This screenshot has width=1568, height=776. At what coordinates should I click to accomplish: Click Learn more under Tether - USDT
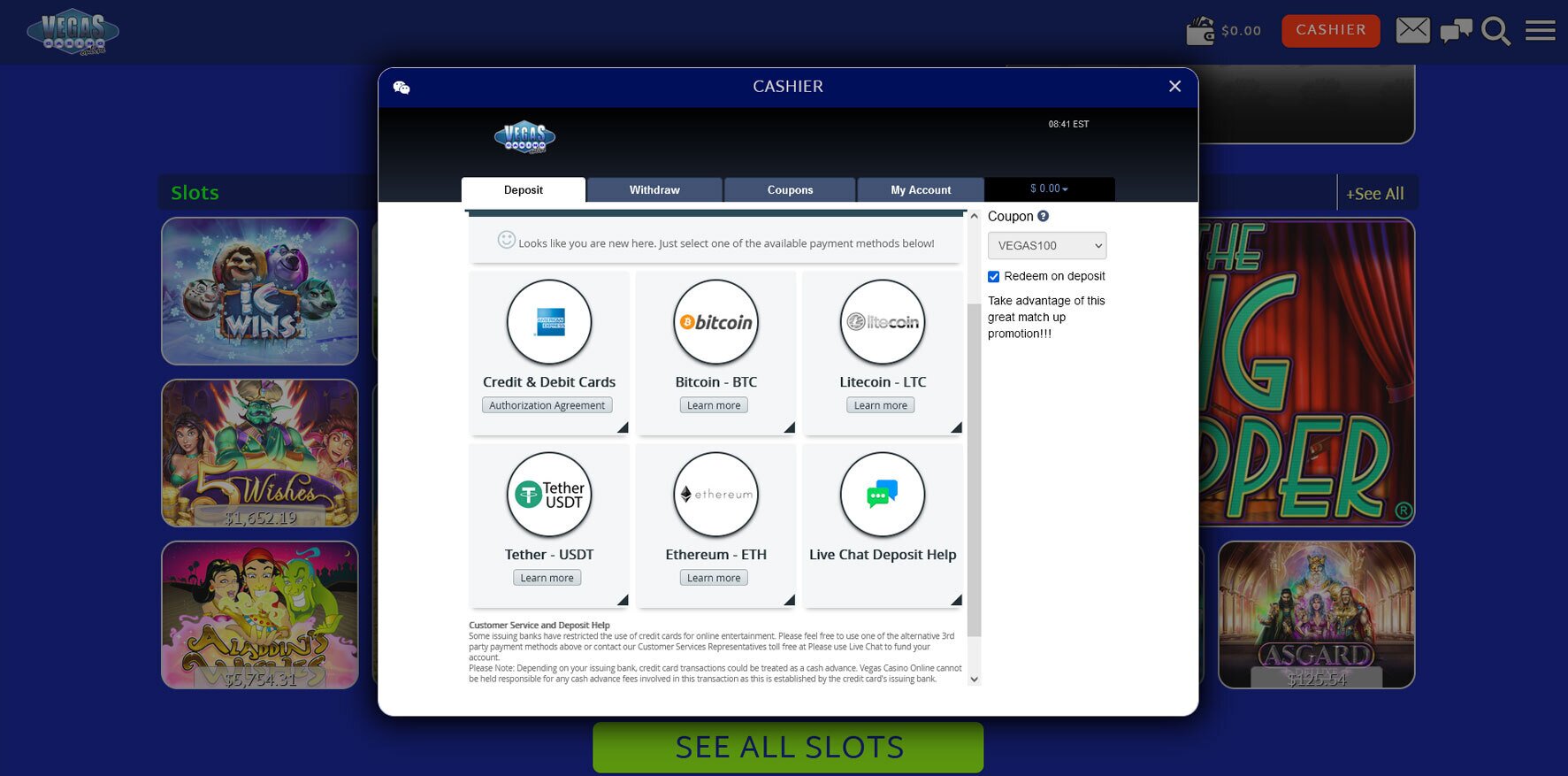pyautogui.click(x=547, y=578)
